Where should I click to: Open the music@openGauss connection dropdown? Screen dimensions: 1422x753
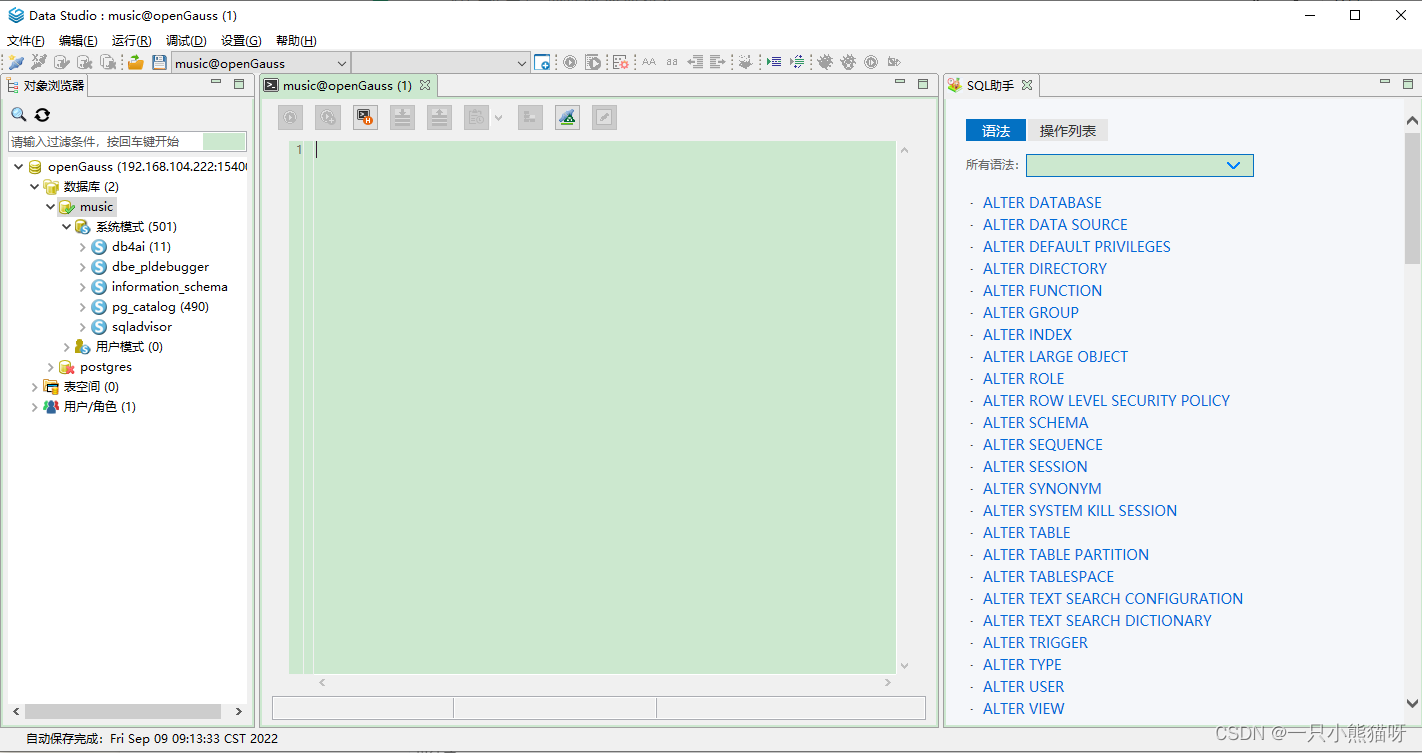coord(342,63)
